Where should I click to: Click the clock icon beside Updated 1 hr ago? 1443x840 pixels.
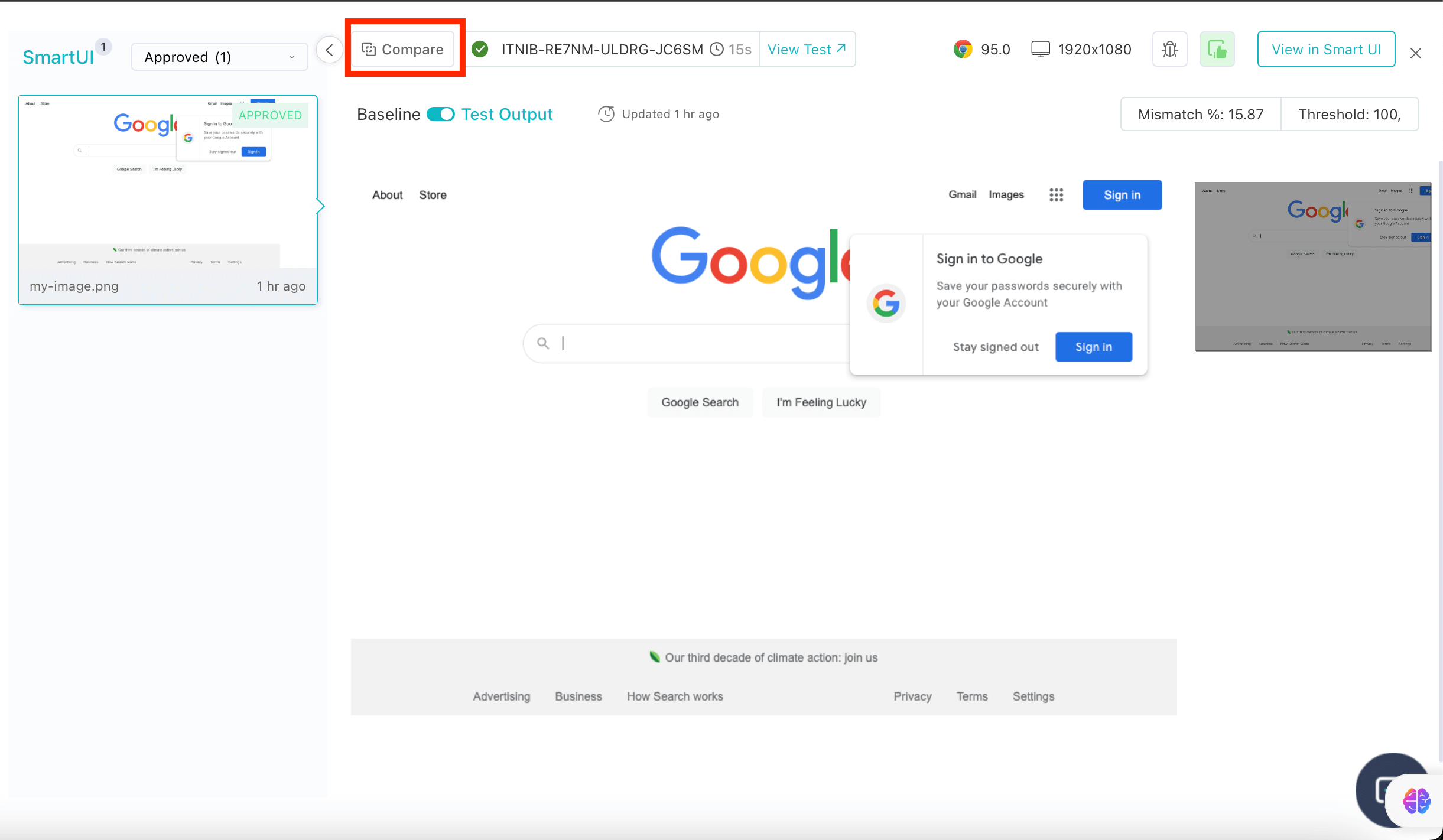606,114
